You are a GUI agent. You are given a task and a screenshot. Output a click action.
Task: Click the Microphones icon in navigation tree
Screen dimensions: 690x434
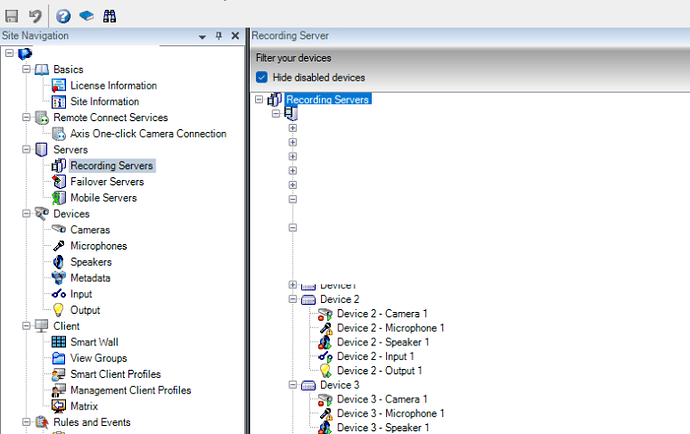click(58, 246)
